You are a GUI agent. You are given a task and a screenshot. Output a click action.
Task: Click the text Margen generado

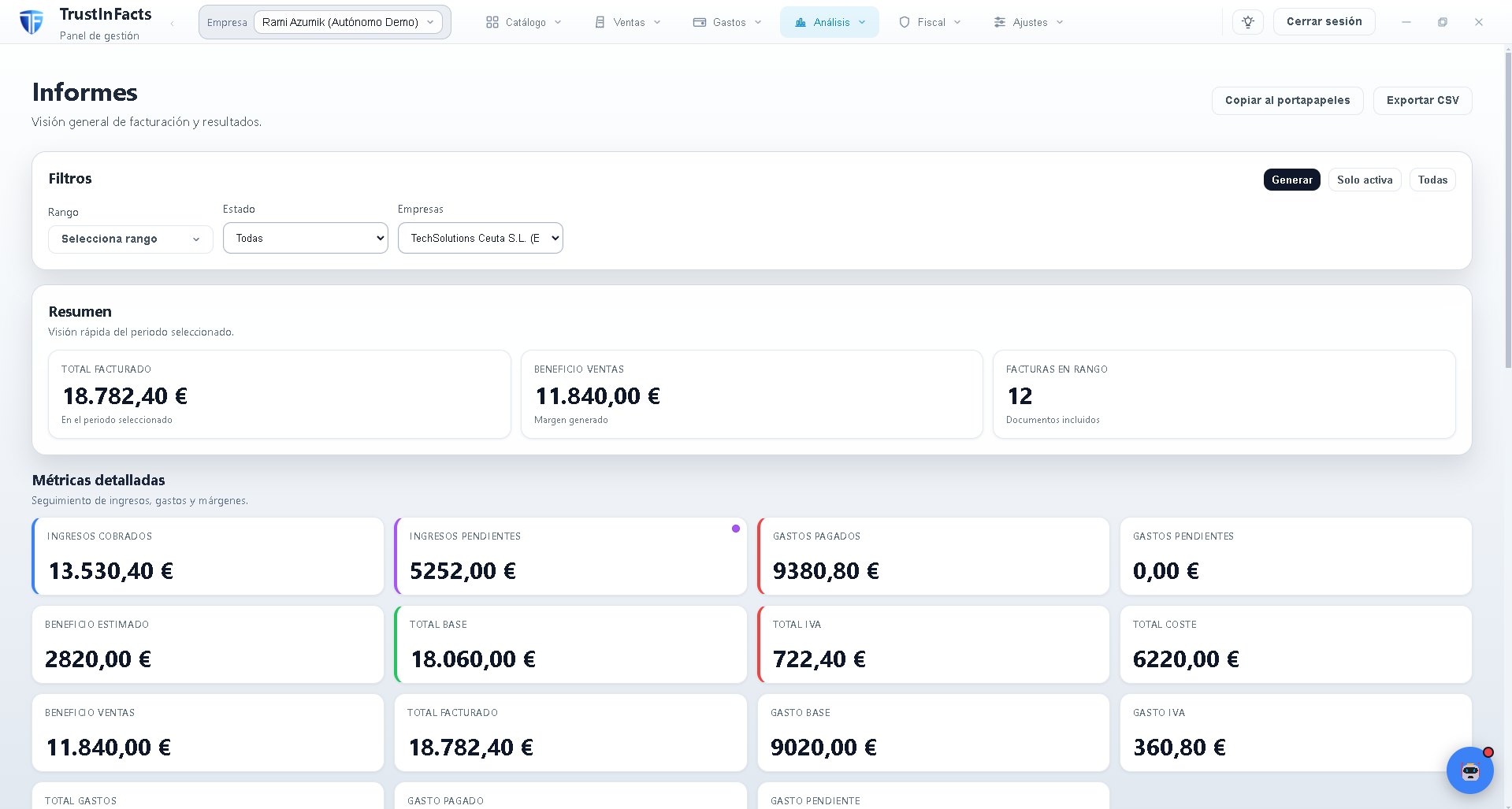571,421
